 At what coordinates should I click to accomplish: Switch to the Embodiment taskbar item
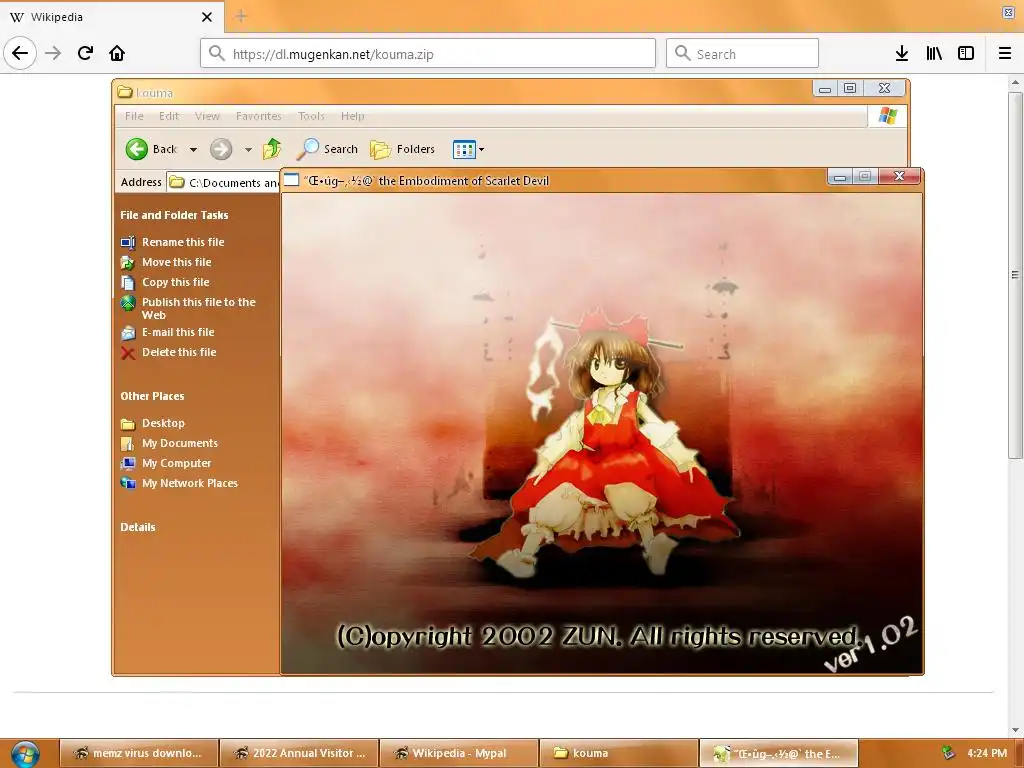click(x=778, y=753)
